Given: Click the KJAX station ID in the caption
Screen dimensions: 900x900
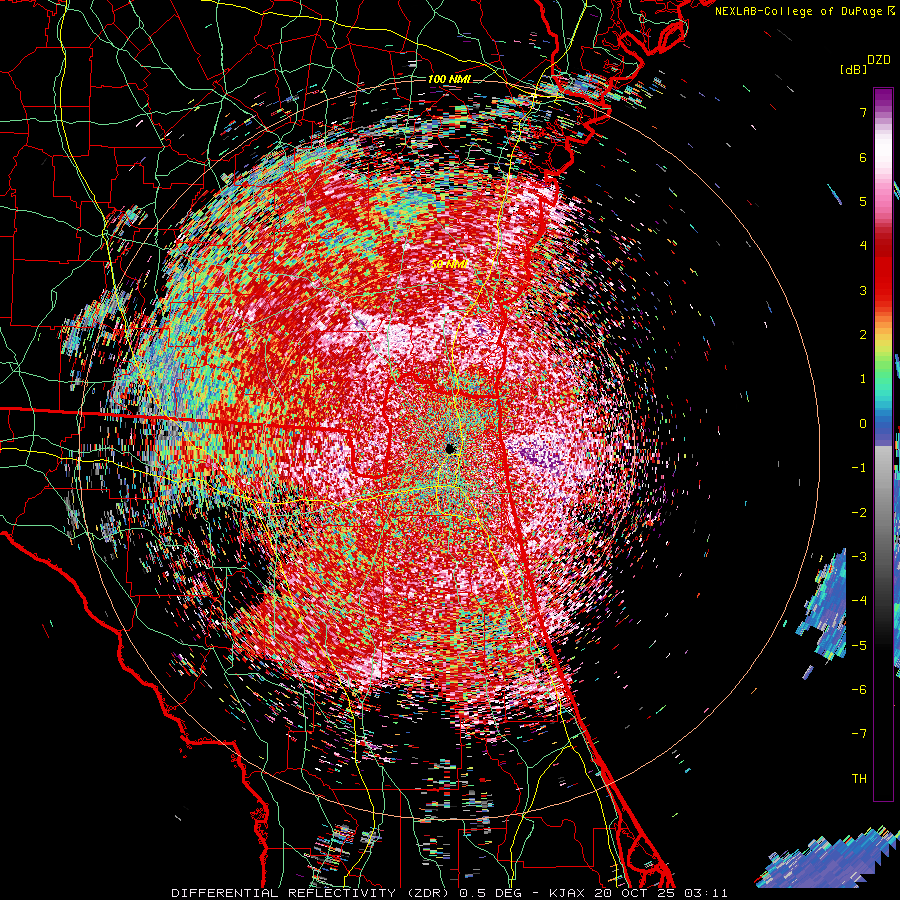Looking at the screenshot, I should point(567,893).
